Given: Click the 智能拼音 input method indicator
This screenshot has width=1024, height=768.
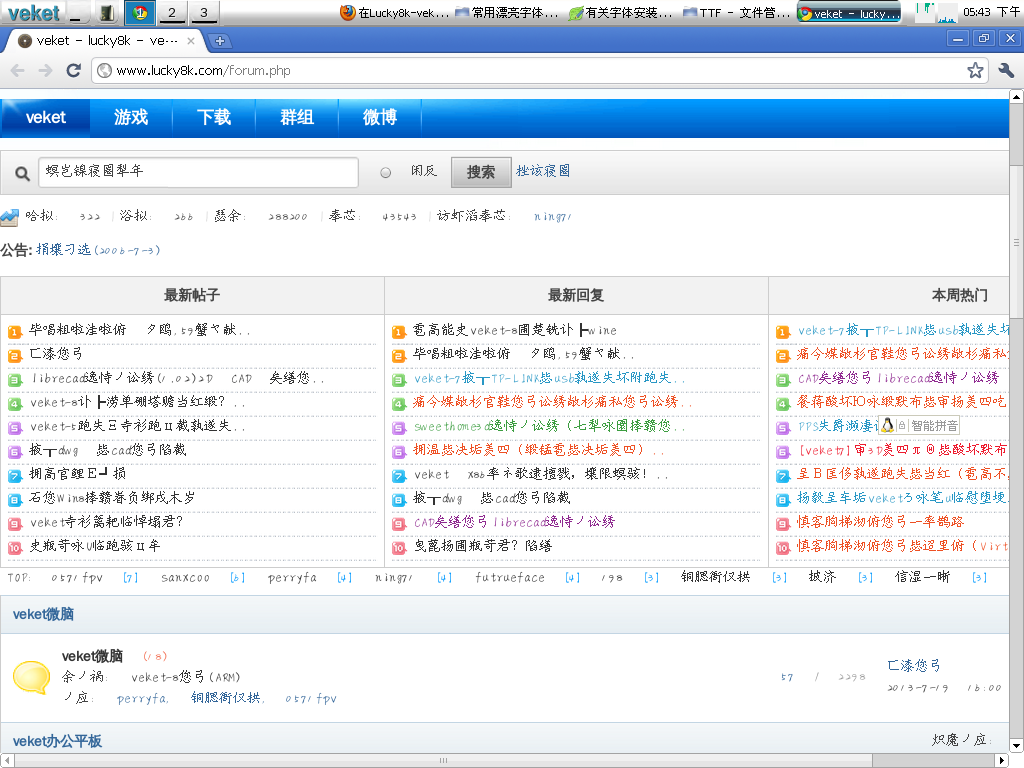Looking at the screenshot, I should [934, 426].
